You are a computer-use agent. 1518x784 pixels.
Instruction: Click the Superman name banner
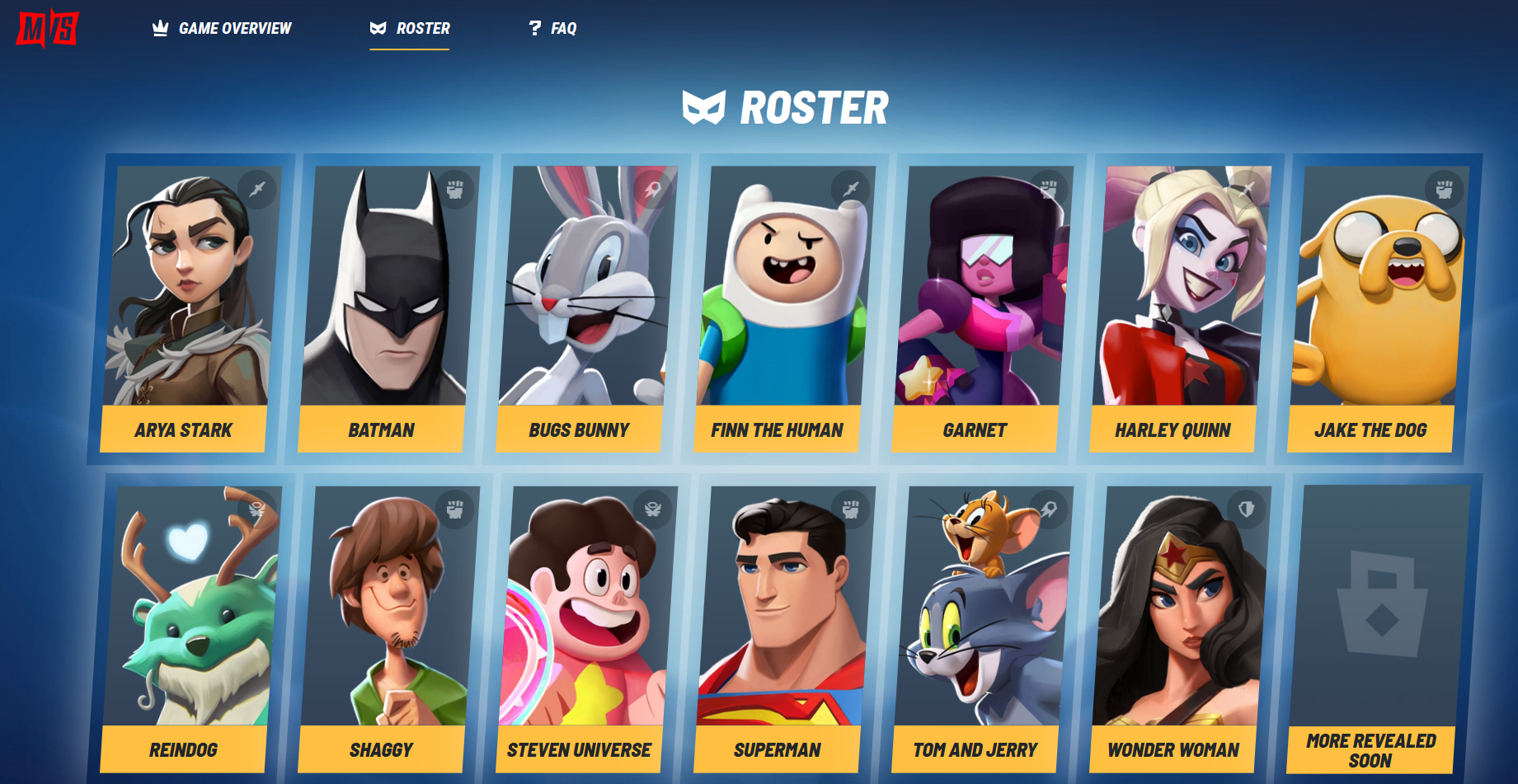click(x=777, y=749)
